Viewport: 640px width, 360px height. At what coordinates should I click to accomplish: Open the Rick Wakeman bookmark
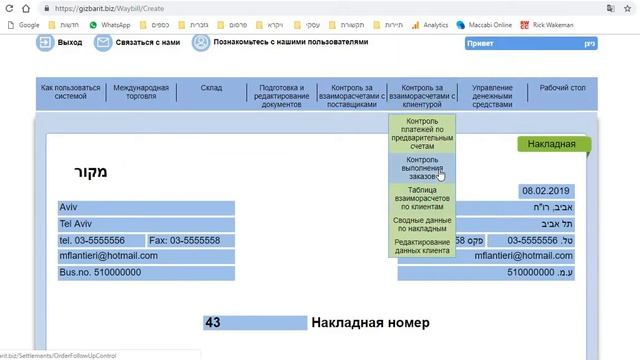547,25
